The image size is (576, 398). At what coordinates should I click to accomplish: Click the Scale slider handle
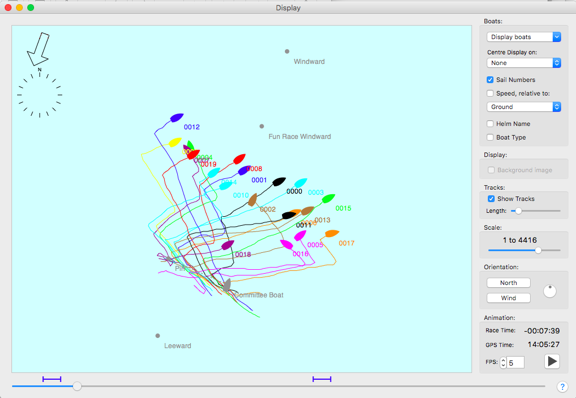pyautogui.click(x=538, y=250)
